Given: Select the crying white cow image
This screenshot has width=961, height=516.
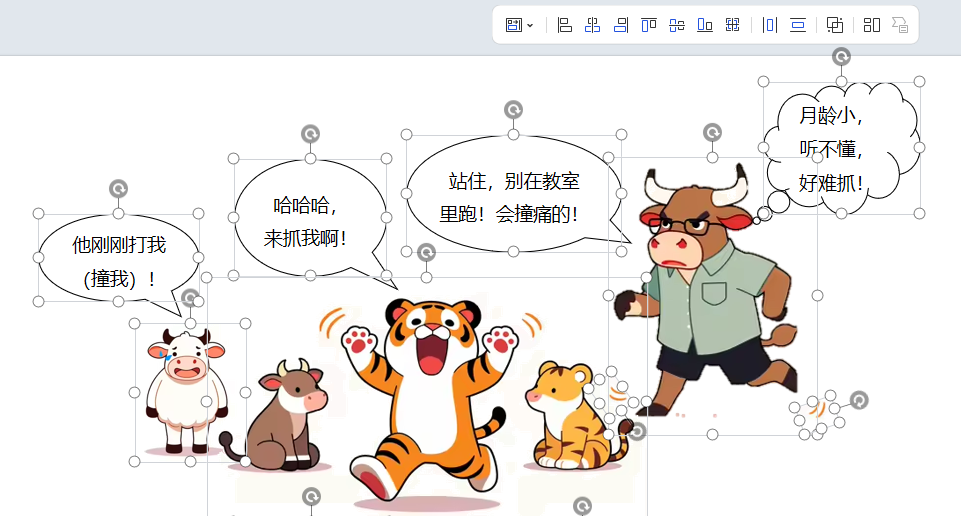Looking at the screenshot, I should click(186, 391).
